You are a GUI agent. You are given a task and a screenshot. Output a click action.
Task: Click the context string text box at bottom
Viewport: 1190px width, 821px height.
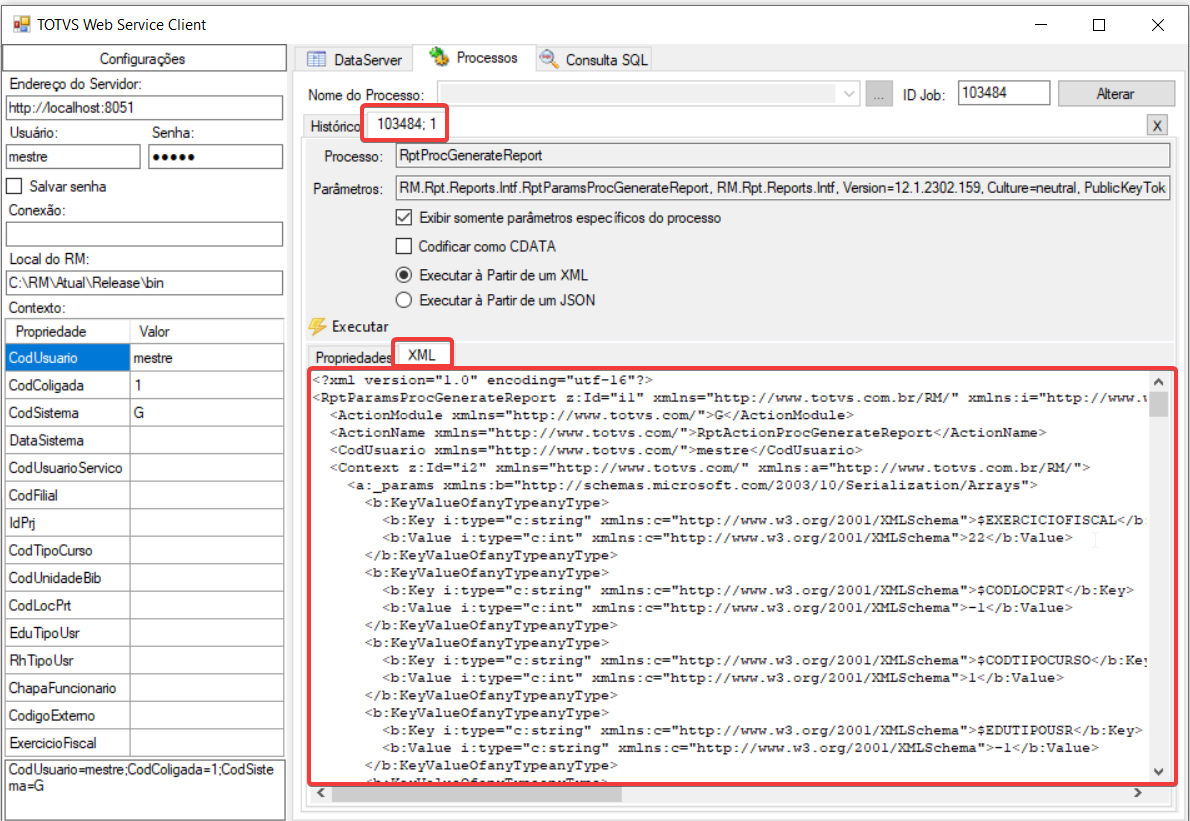tap(144, 789)
